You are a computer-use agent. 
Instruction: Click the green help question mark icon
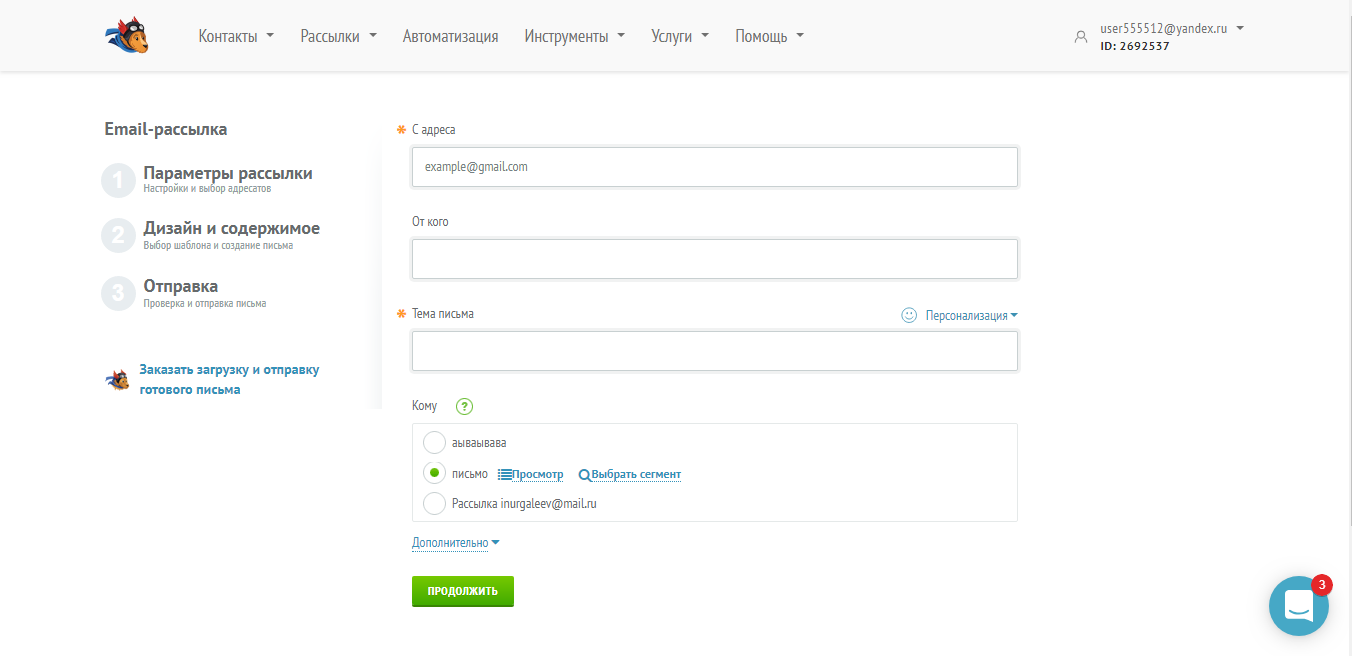pos(464,406)
